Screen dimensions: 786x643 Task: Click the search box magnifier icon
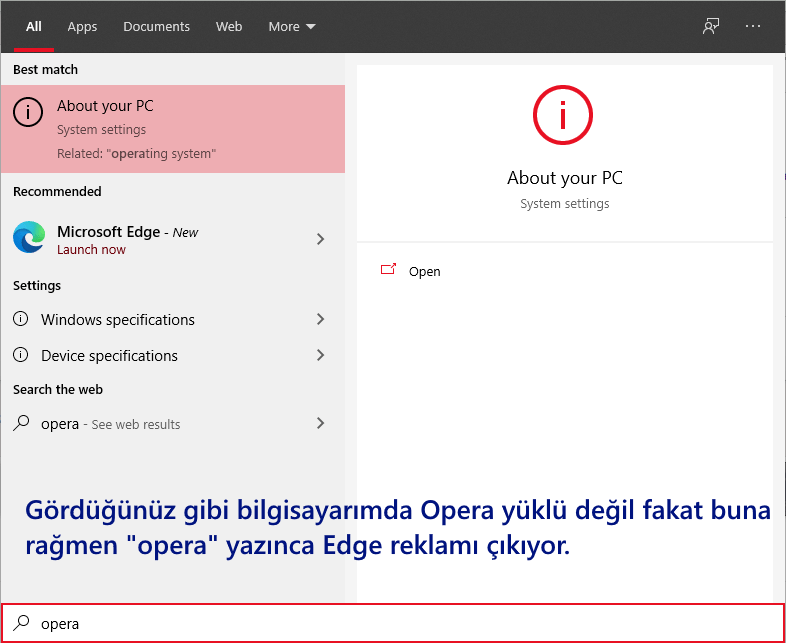click(21, 623)
